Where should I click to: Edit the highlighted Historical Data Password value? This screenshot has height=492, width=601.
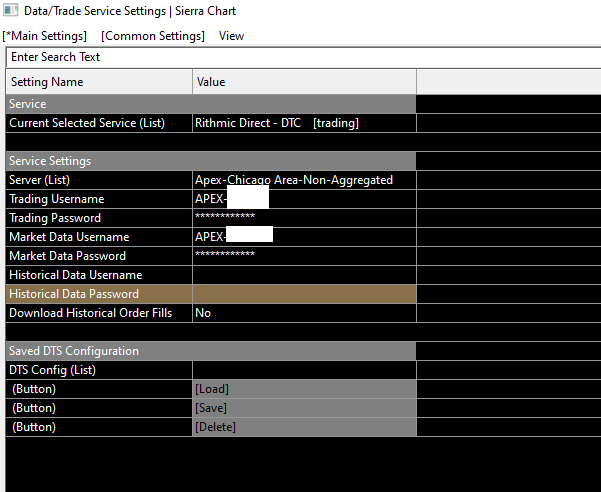coord(304,294)
